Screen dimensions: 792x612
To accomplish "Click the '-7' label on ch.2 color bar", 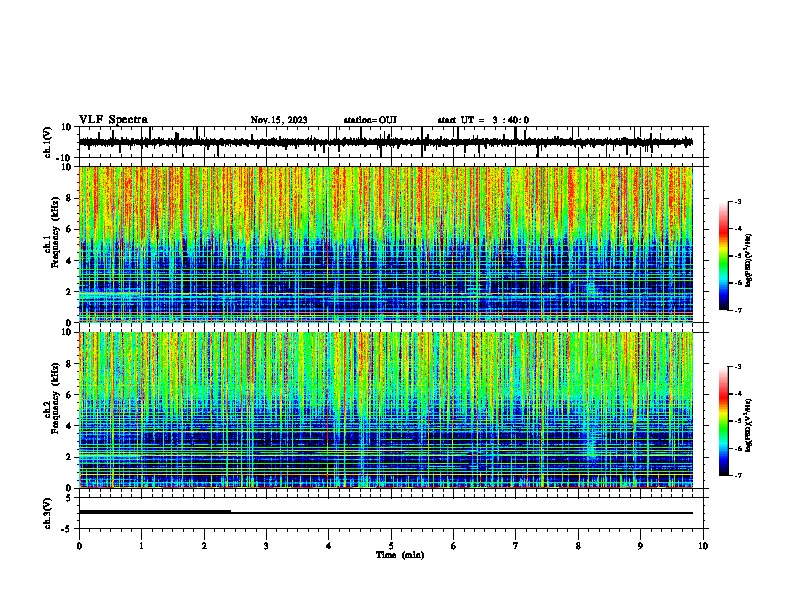I will tap(737, 475).
